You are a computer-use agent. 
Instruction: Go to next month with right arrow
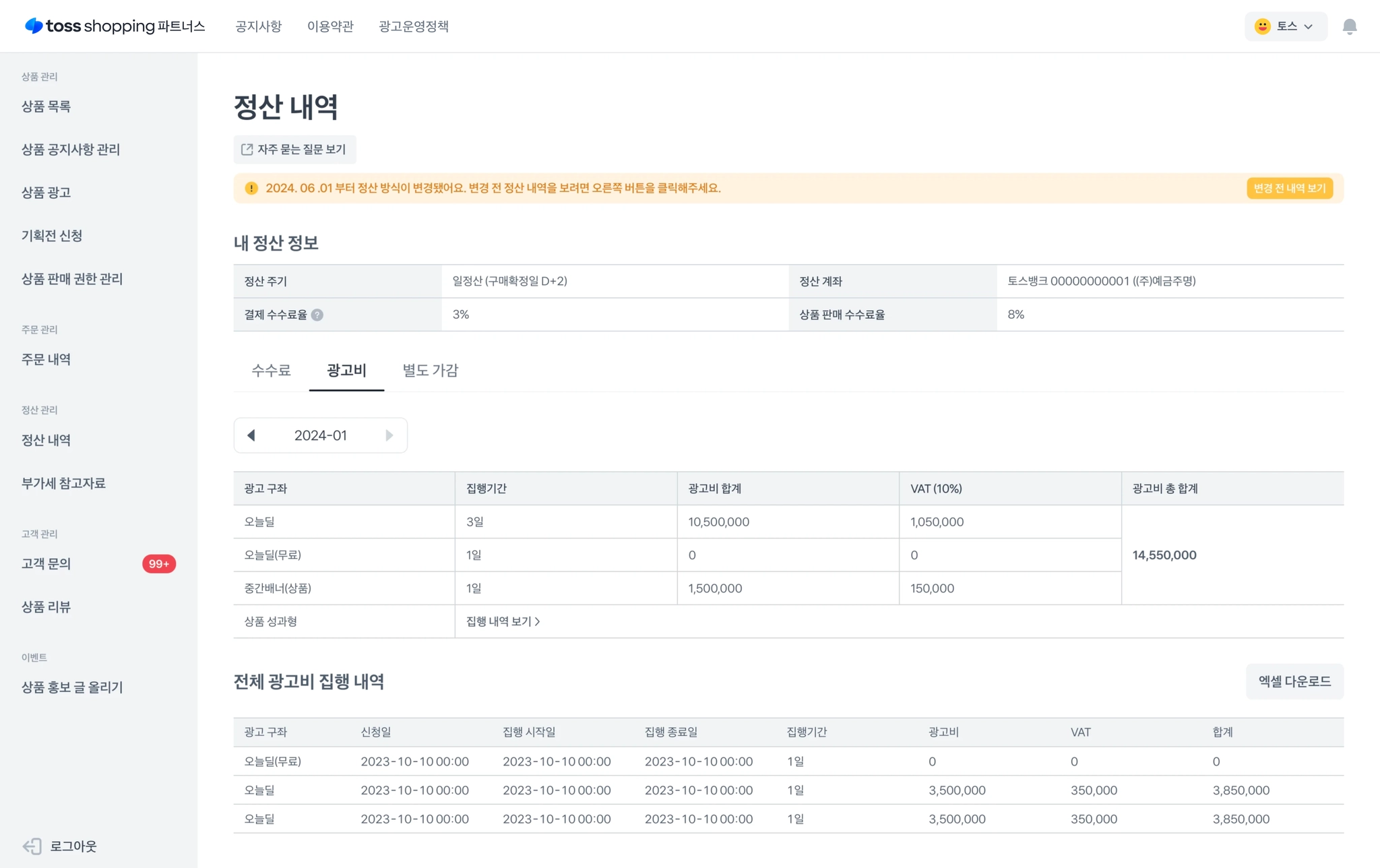(x=389, y=435)
